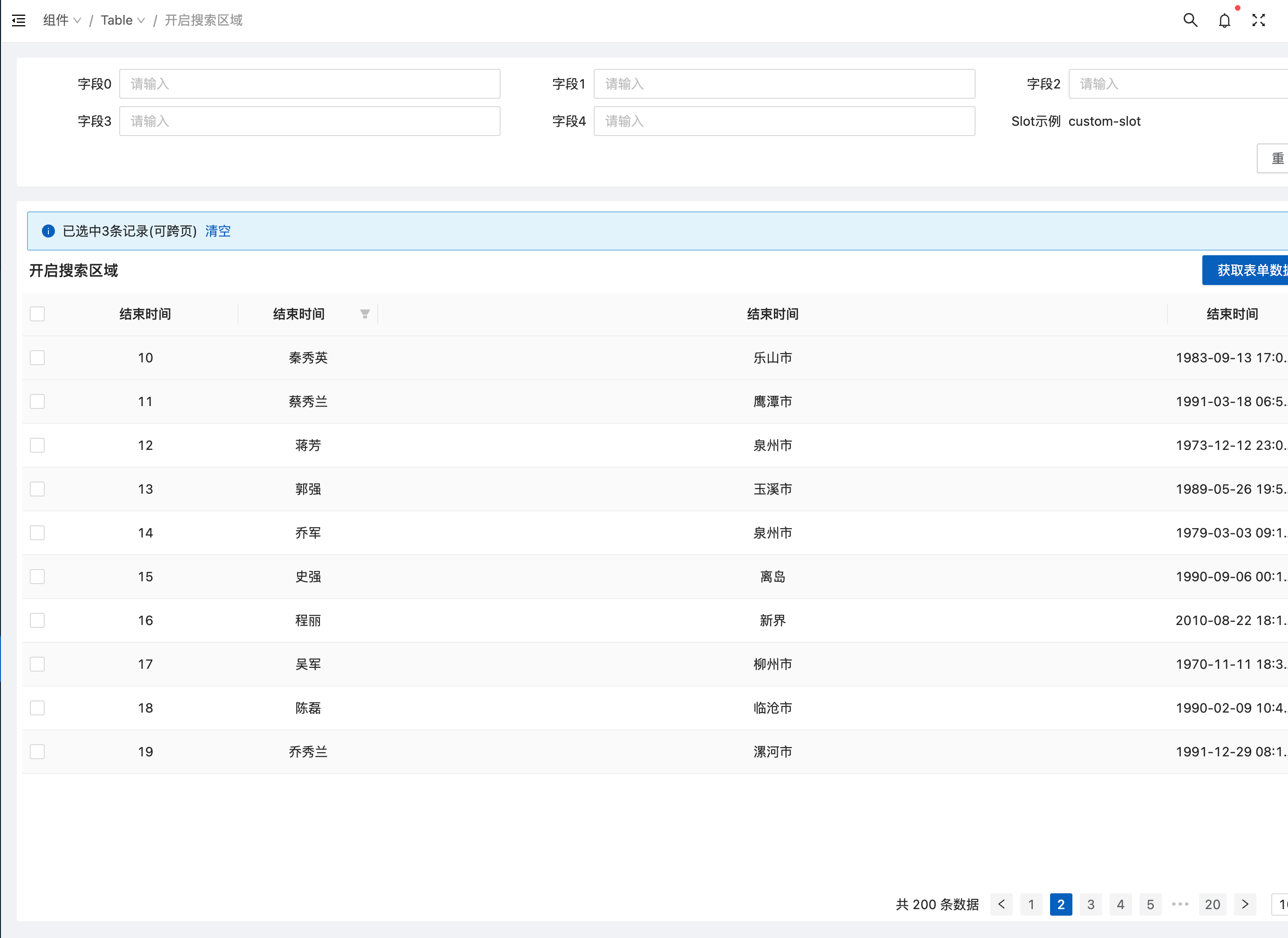
Task: Collapse the sidebar with the menu icon
Action: [19, 20]
